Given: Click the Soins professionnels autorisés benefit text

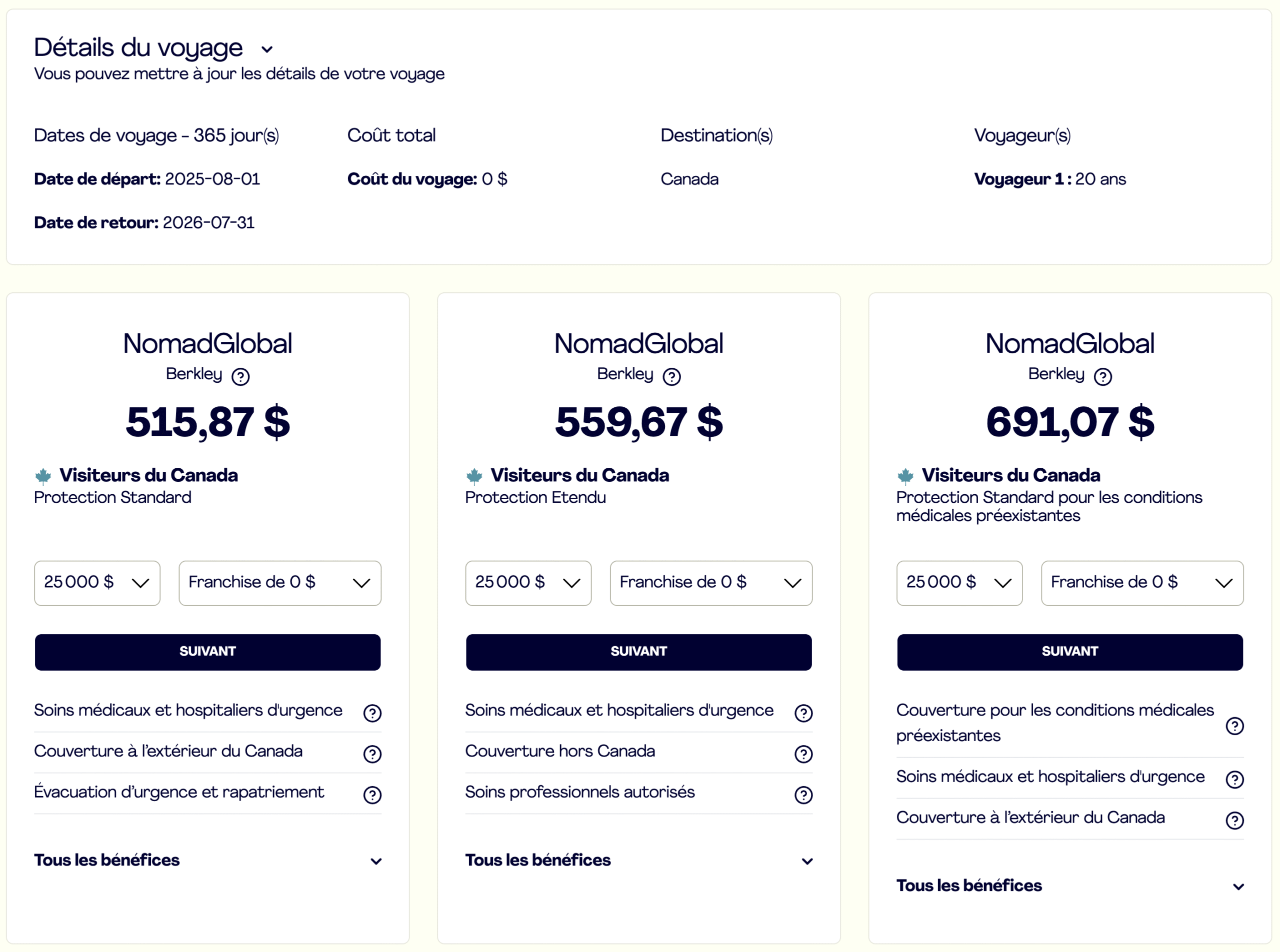Looking at the screenshot, I should click(x=580, y=792).
